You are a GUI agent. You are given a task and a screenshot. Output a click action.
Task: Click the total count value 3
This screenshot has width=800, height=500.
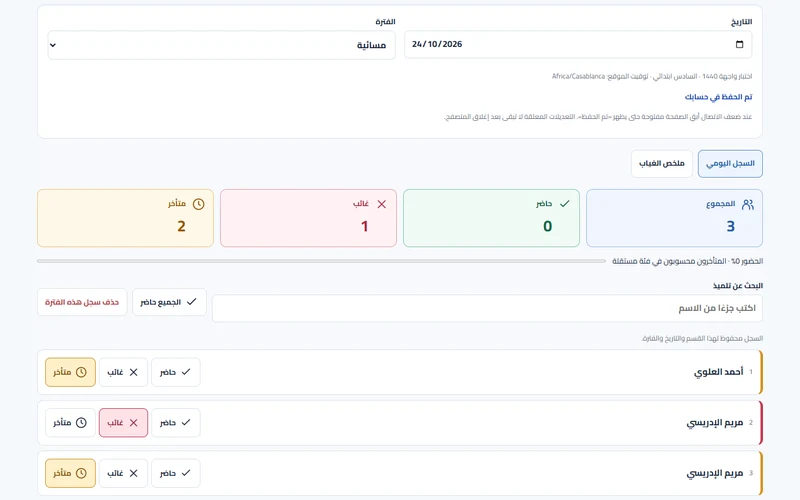731,227
